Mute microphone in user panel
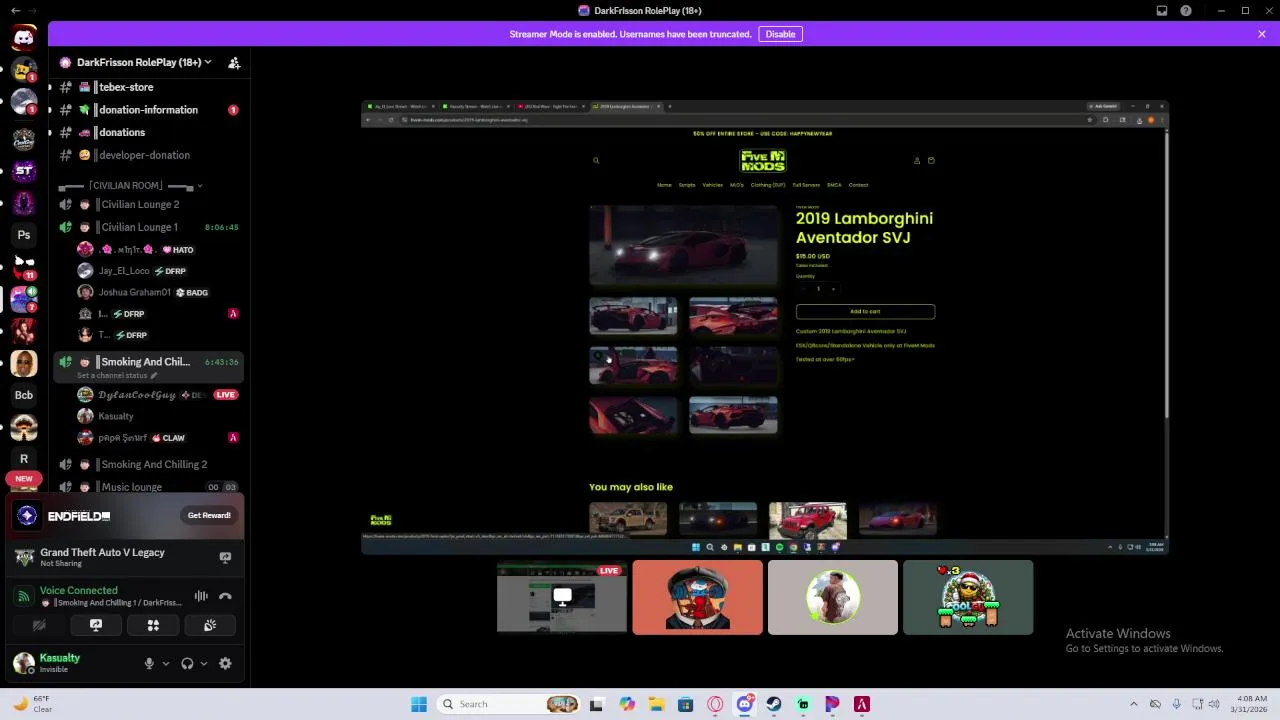This screenshot has width=1280, height=720. [149, 663]
